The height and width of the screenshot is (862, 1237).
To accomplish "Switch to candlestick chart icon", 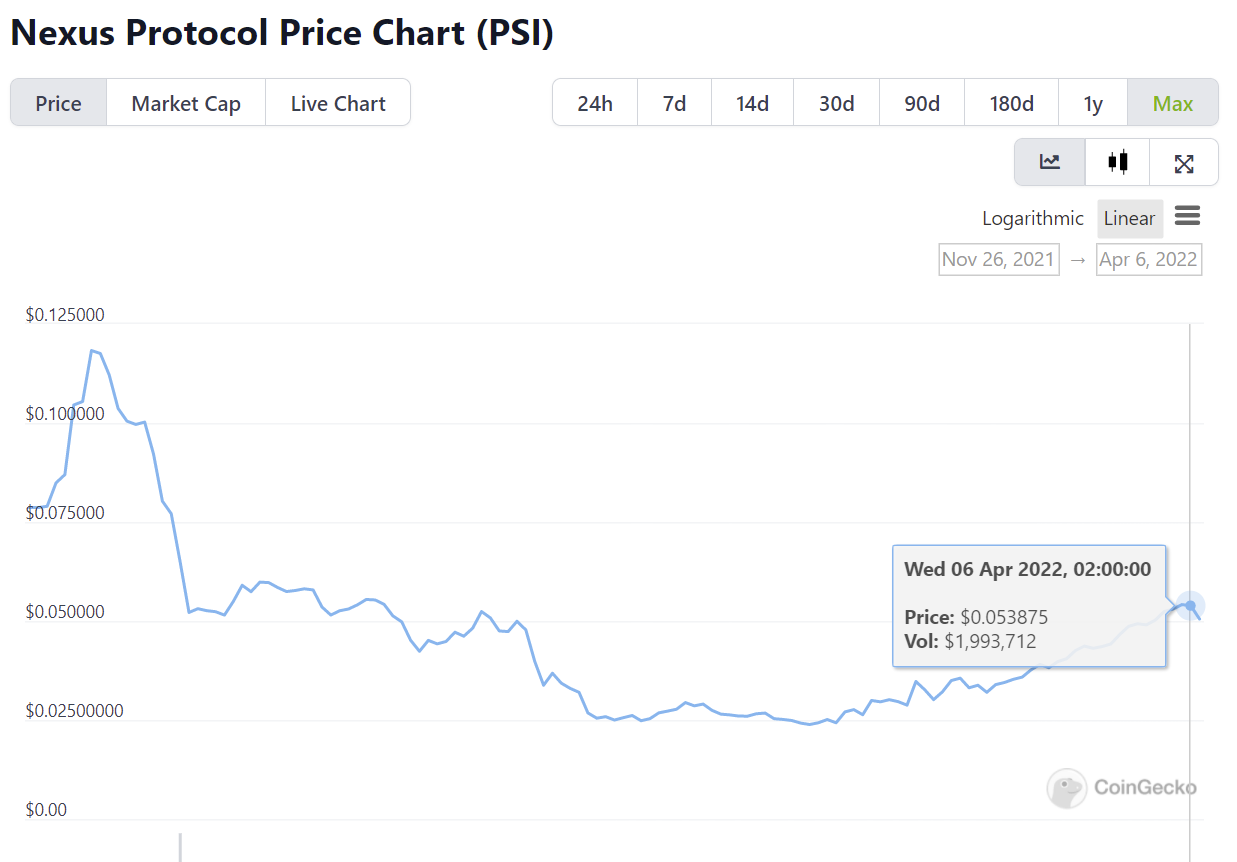I will (x=1117, y=162).
